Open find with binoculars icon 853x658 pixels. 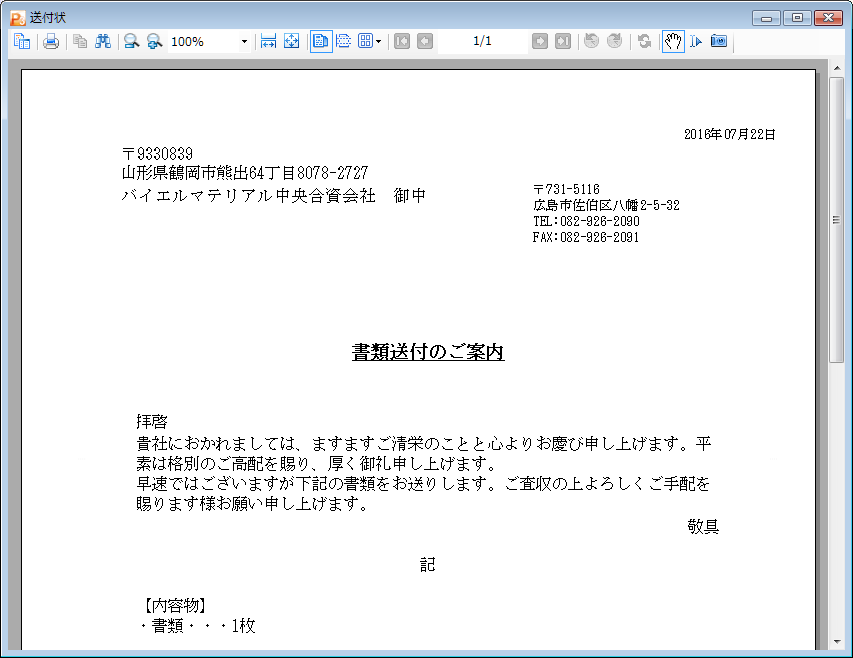(103, 41)
